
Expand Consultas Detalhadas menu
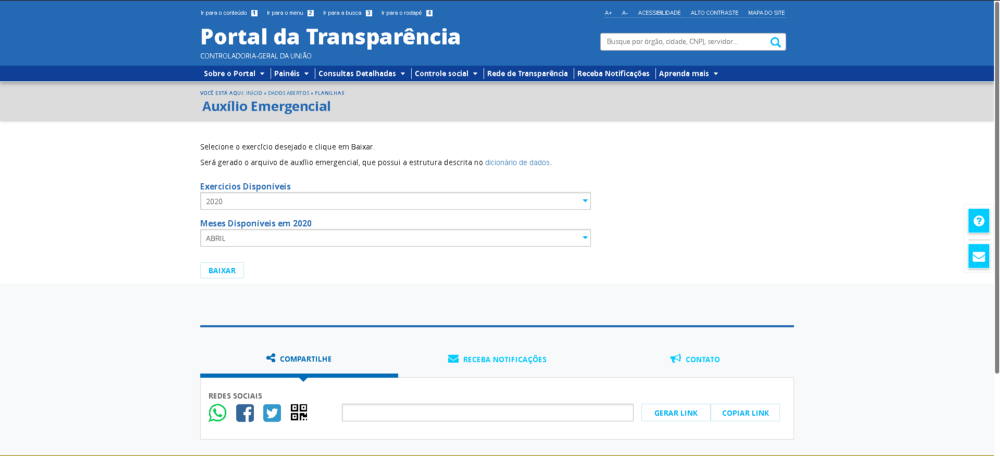[362, 73]
